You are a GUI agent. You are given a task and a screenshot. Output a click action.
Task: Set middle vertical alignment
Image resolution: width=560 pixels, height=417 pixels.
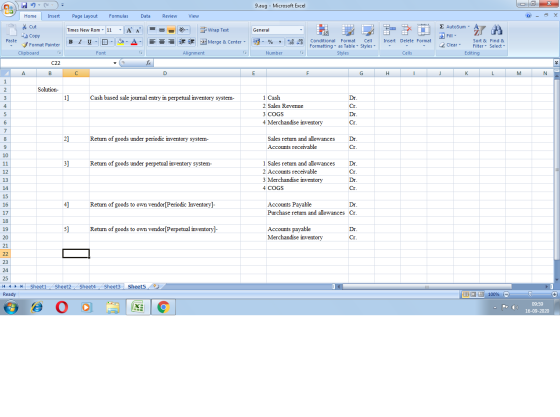pyautogui.click(x=162, y=30)
